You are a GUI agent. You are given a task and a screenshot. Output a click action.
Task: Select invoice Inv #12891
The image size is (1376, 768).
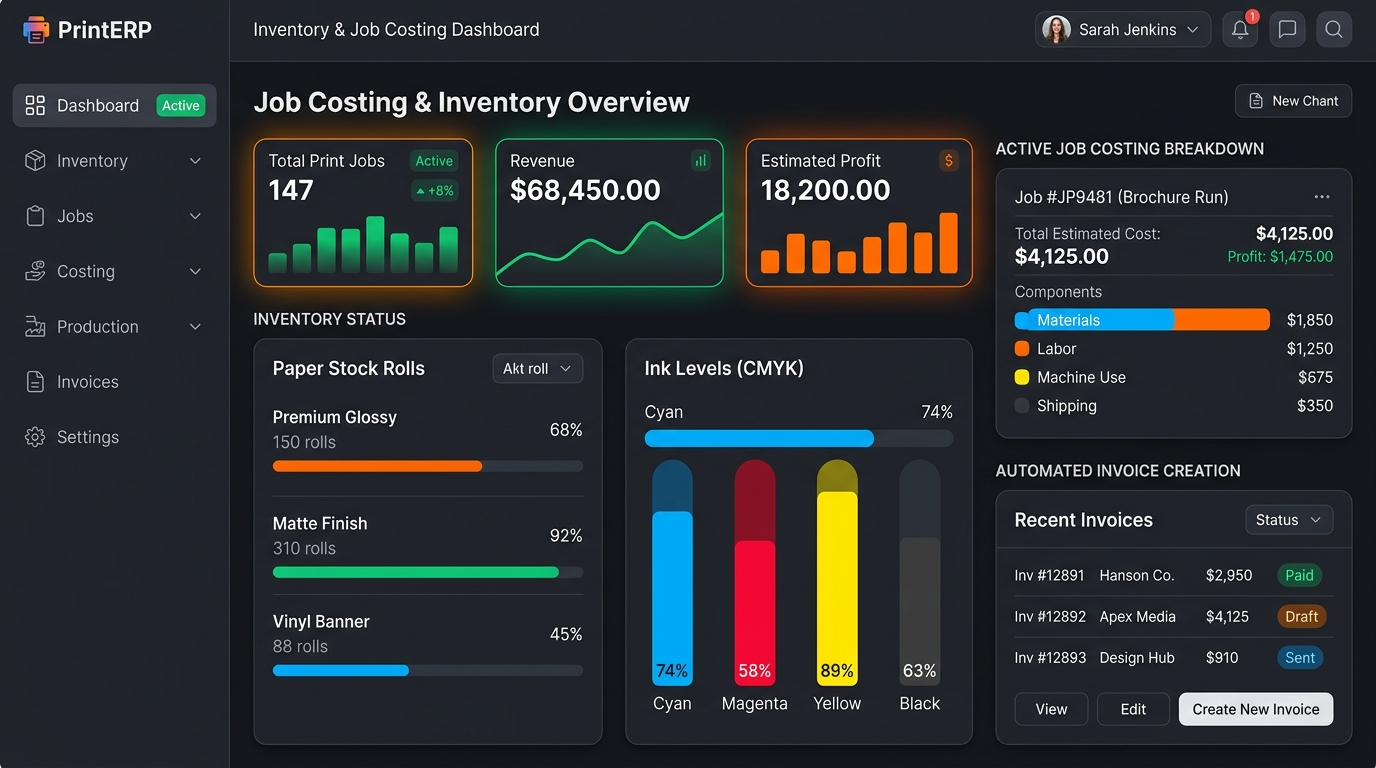1049,575
